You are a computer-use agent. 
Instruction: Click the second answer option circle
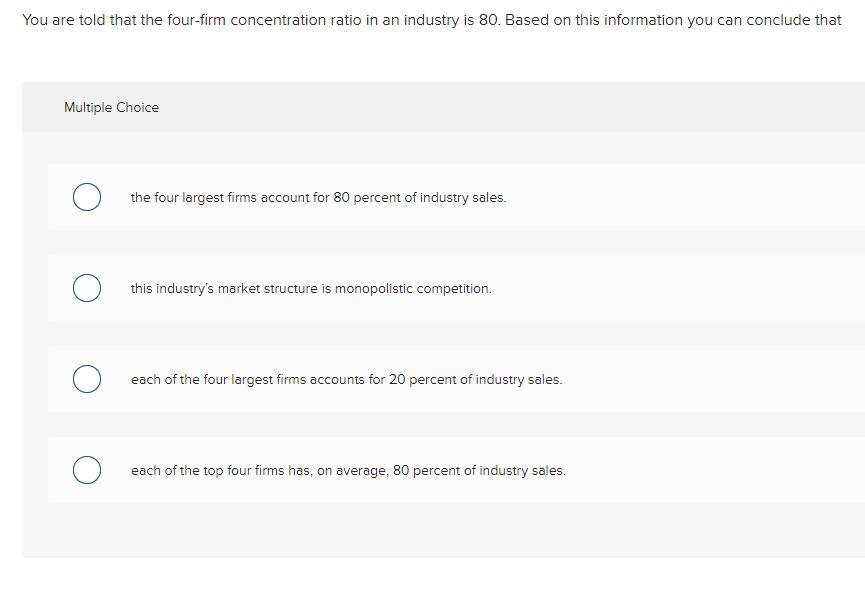pyautogui.click(x=86, y=288)
